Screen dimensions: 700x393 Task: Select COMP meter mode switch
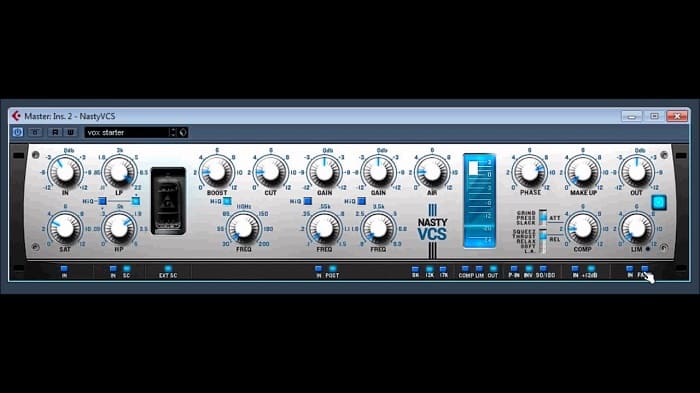[465, 269]
